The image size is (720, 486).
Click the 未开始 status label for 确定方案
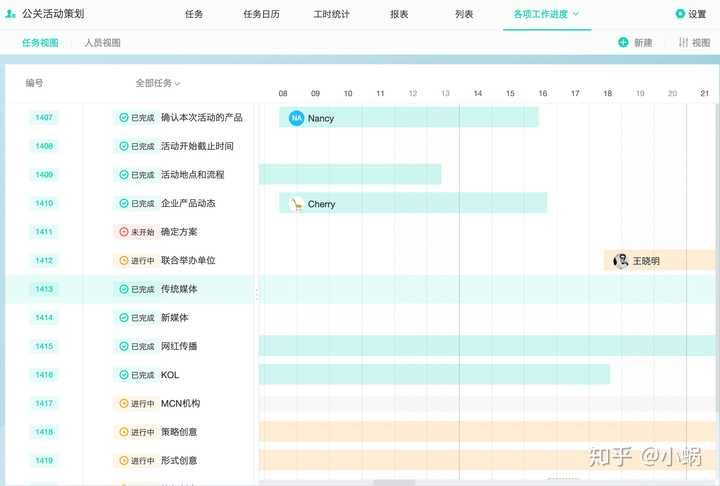coord(143,232)
